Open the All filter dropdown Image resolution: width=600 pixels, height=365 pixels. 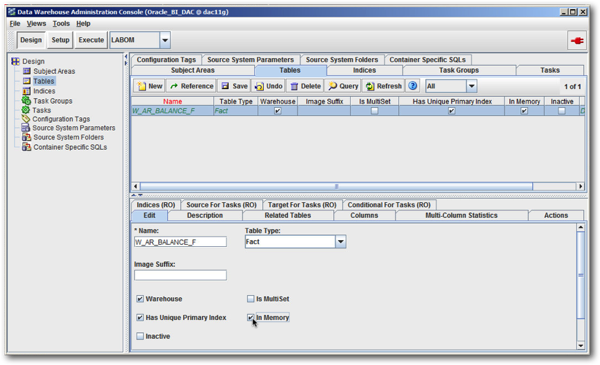point(471,86)
